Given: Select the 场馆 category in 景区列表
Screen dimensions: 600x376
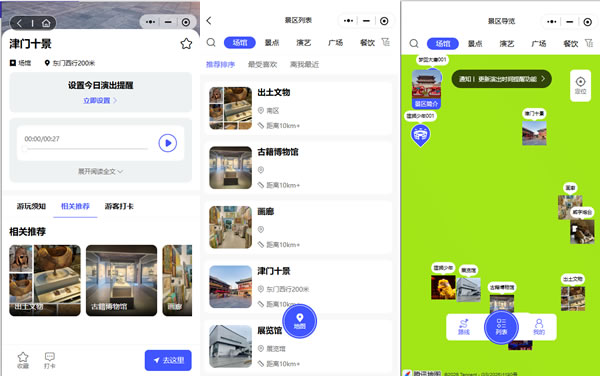Looking at the screenshot, I should pos(240,42).
